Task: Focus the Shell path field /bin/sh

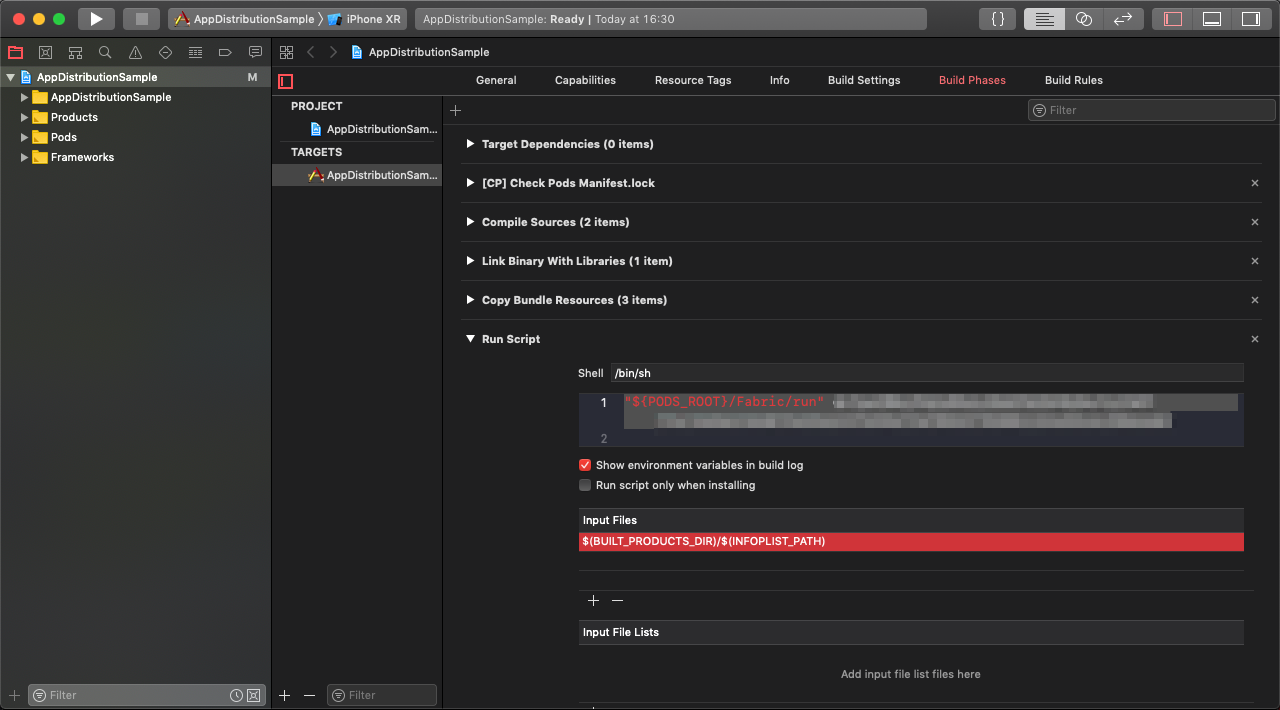Action: pyautogui.click(x=927, y=373)
